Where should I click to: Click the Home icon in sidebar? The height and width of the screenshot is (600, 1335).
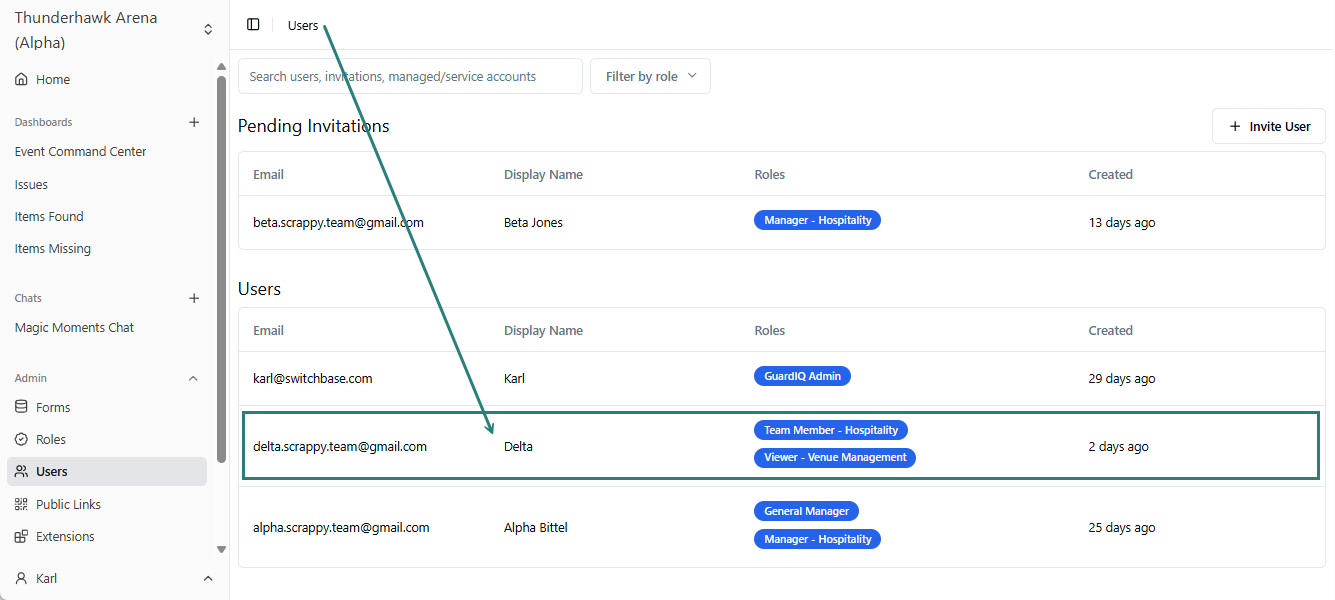point(22,80)
